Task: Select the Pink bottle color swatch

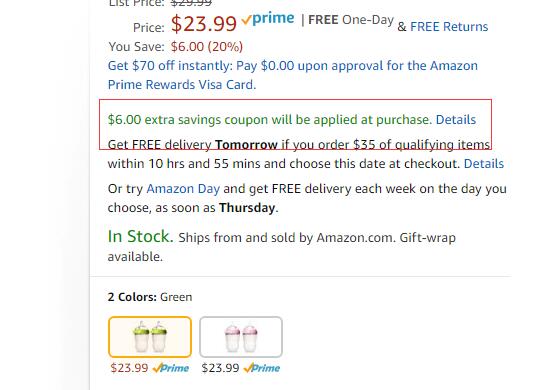Action: [x=241, y=337]
